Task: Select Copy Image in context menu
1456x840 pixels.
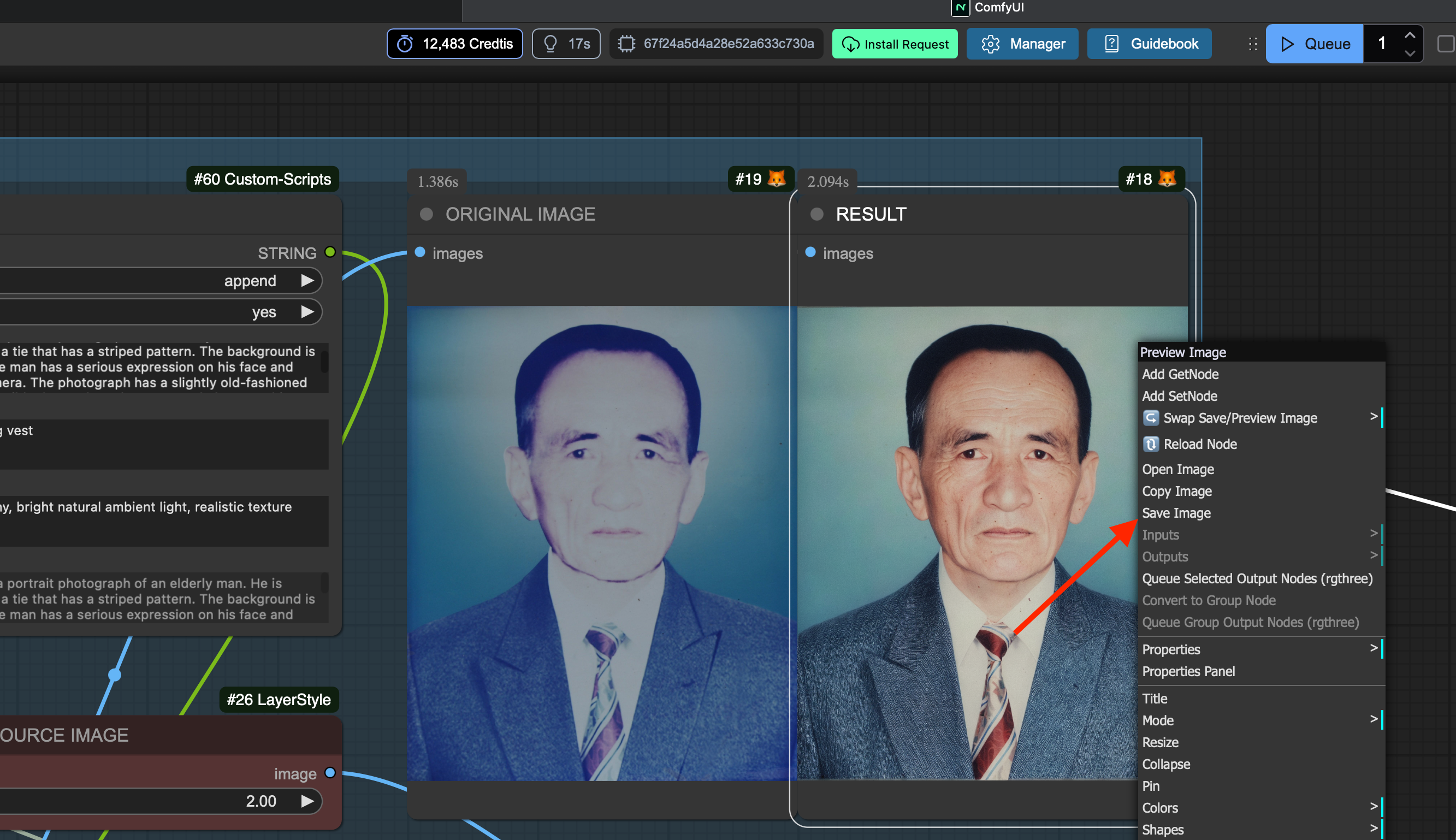Action: point(1176,491)
